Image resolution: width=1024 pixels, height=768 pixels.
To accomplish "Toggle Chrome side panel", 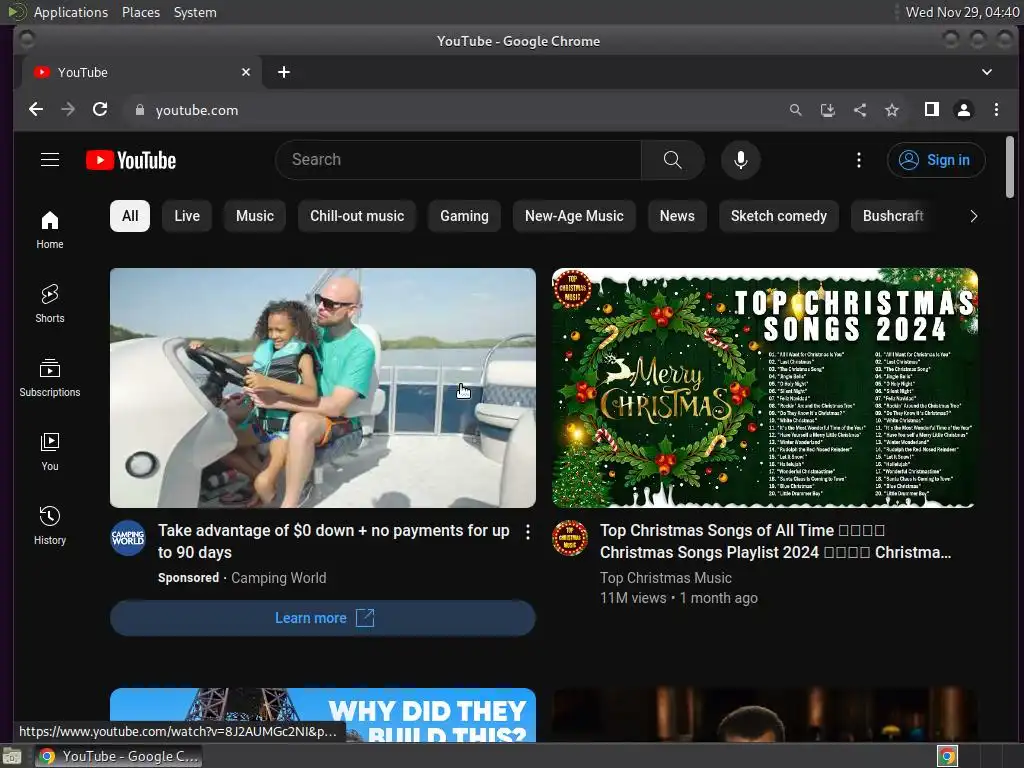I will click(x=932, y=110).
